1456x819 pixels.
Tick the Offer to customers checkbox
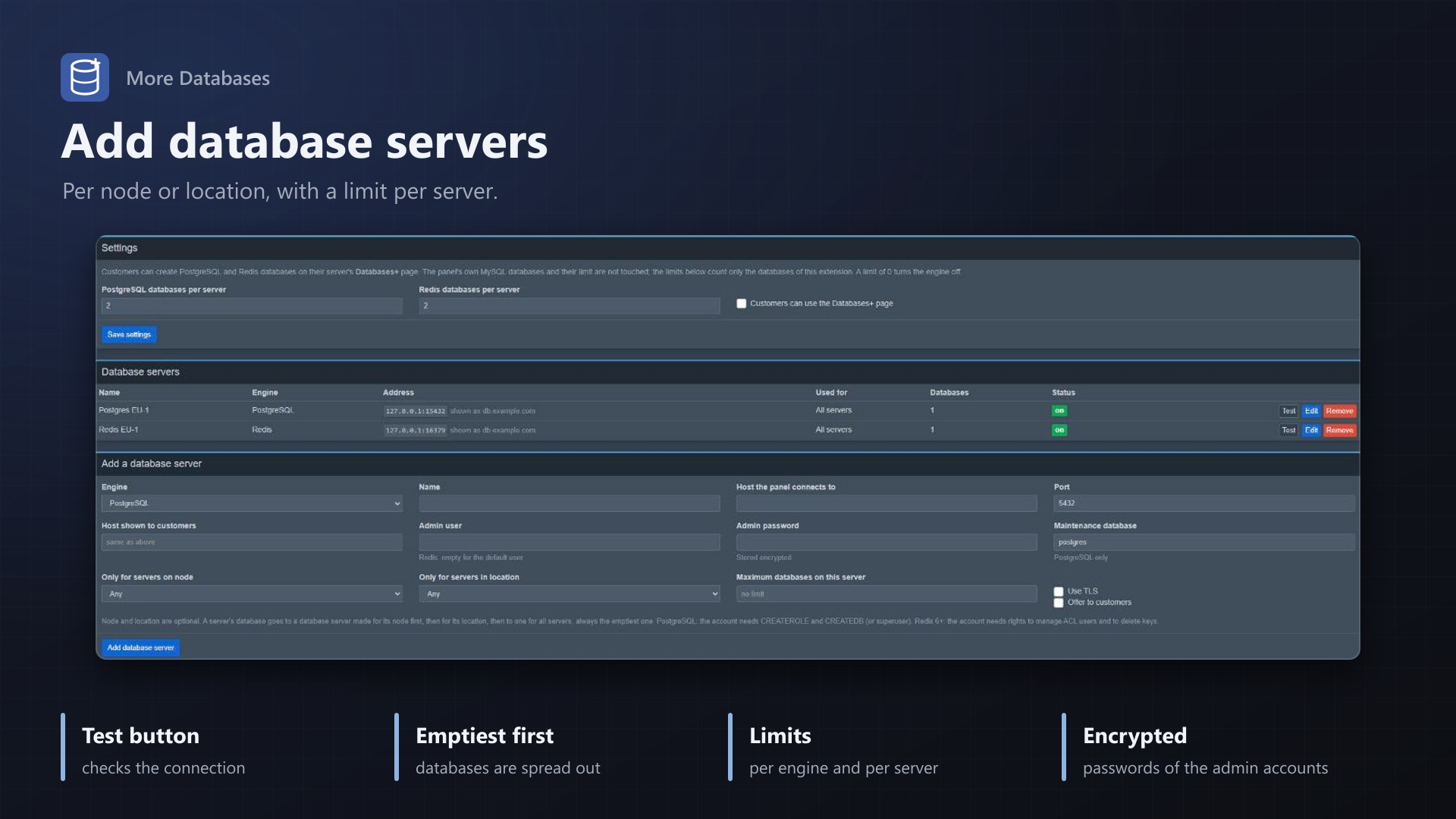(x=1059, y=603)
